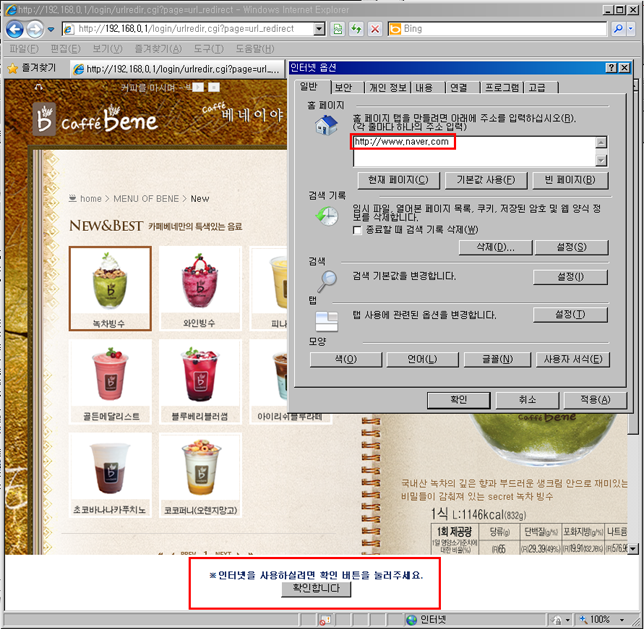Open the 보기(V) menu

click(x=107, y=49)
